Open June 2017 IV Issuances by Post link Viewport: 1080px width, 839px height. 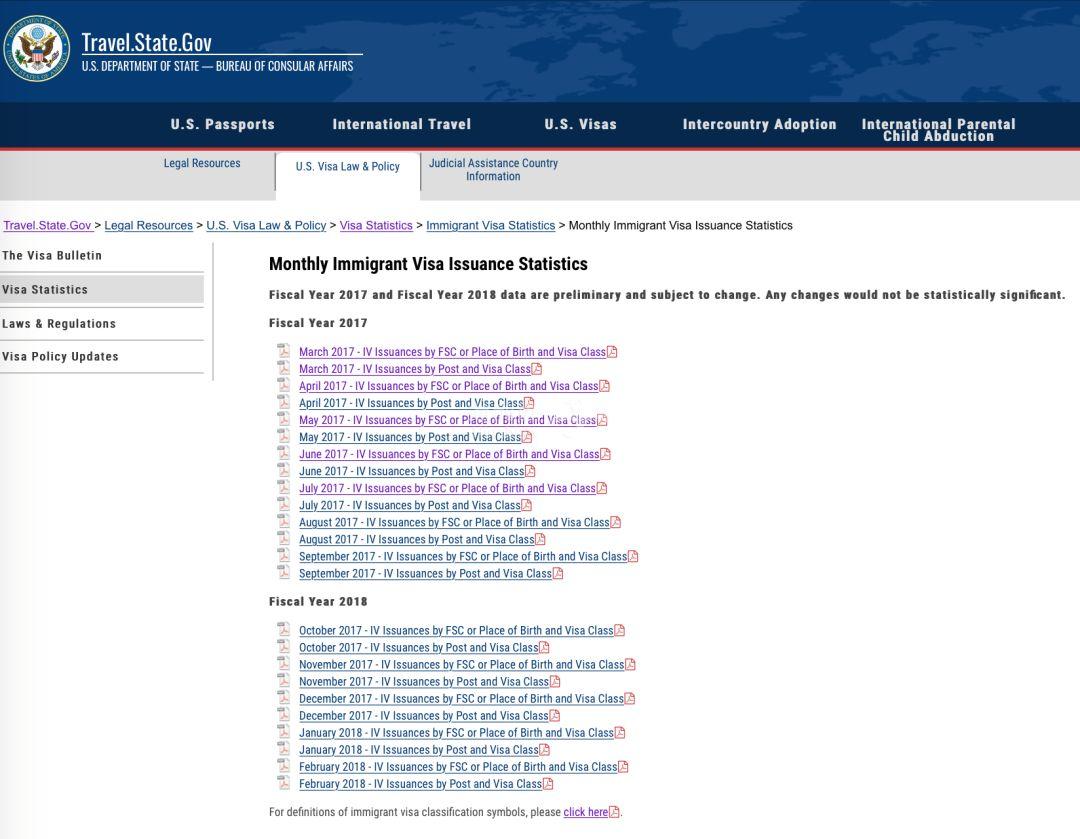(412, 472)
